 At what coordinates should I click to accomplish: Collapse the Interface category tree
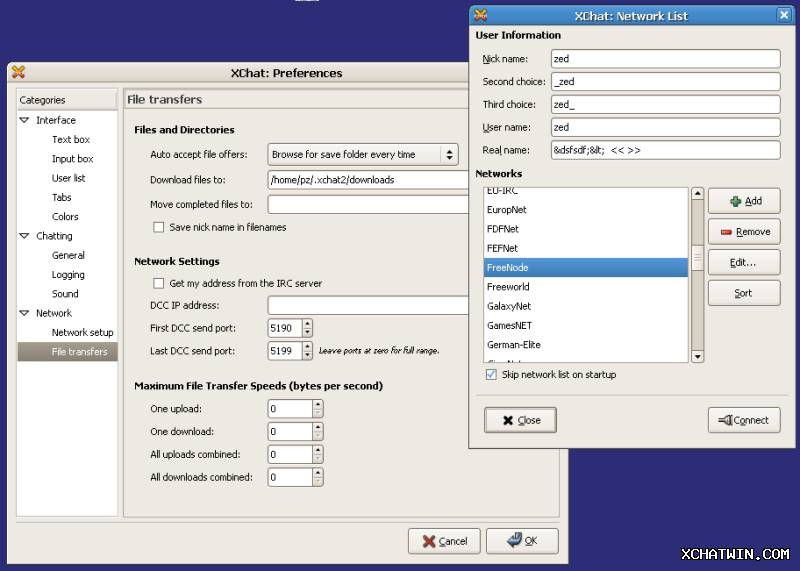pyautogui.click(x=24, y=120)
